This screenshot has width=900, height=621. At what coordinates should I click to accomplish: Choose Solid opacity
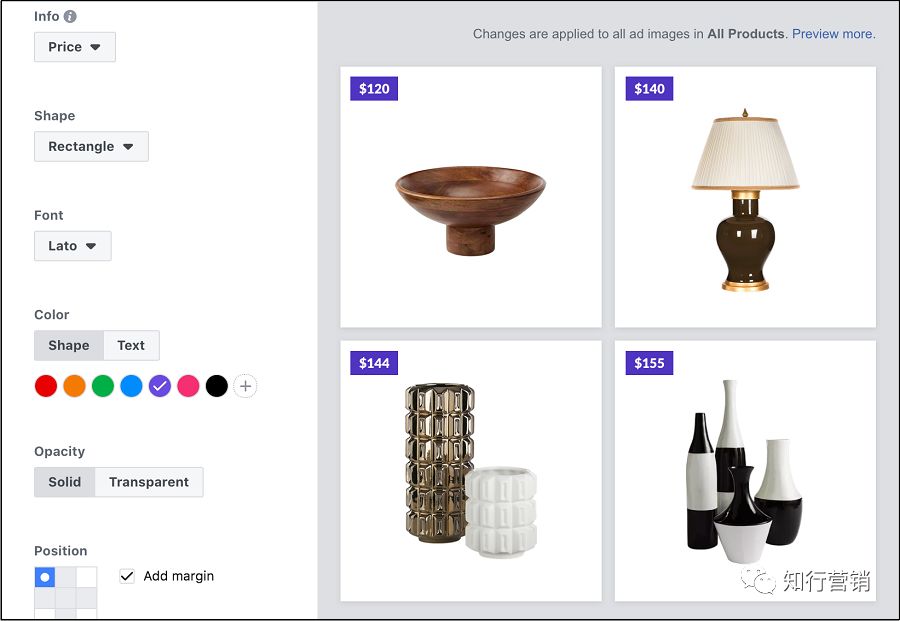(x=65, y=482)
